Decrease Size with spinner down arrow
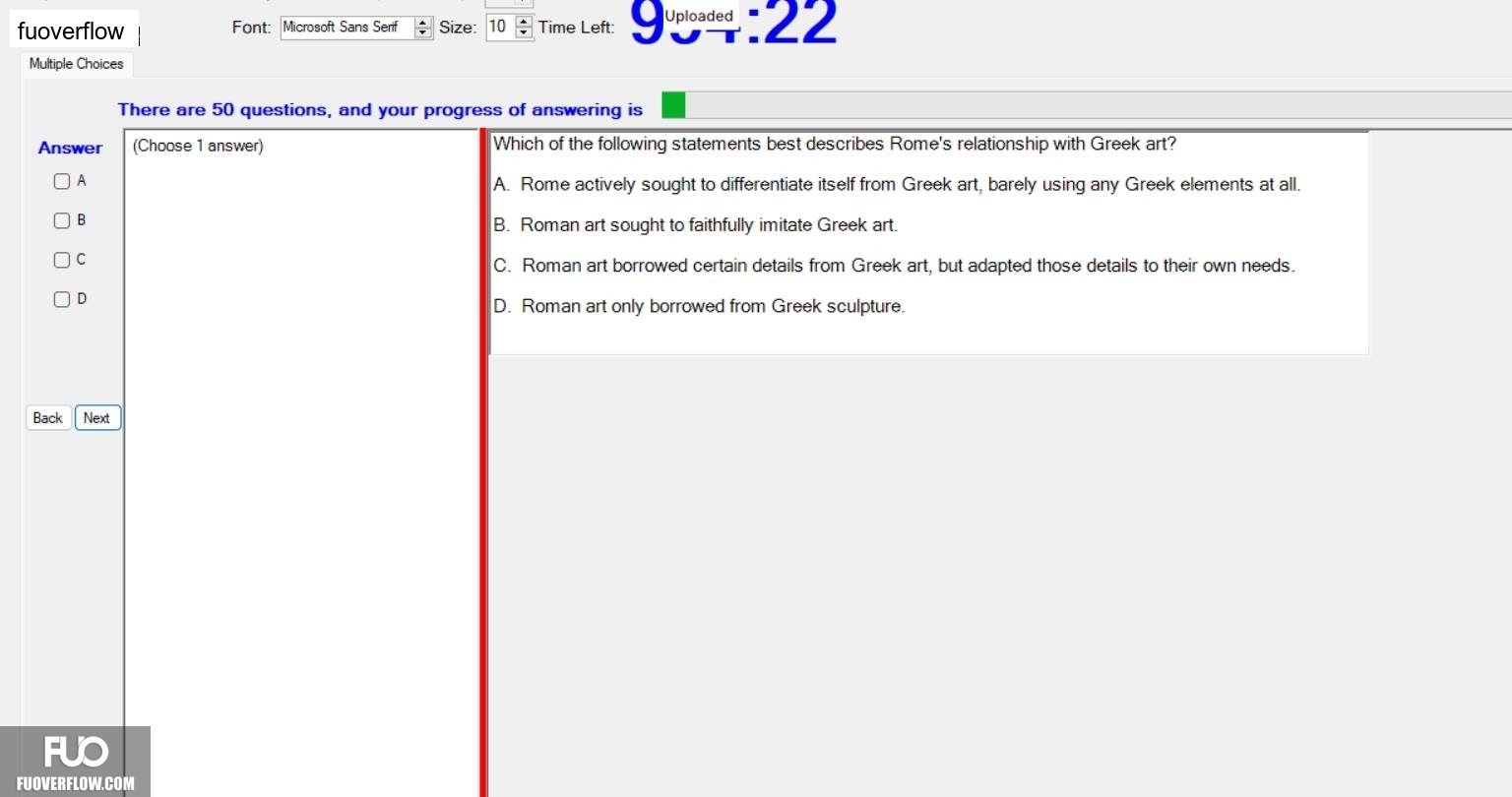The image size is (1512, 797). [524, 33]
